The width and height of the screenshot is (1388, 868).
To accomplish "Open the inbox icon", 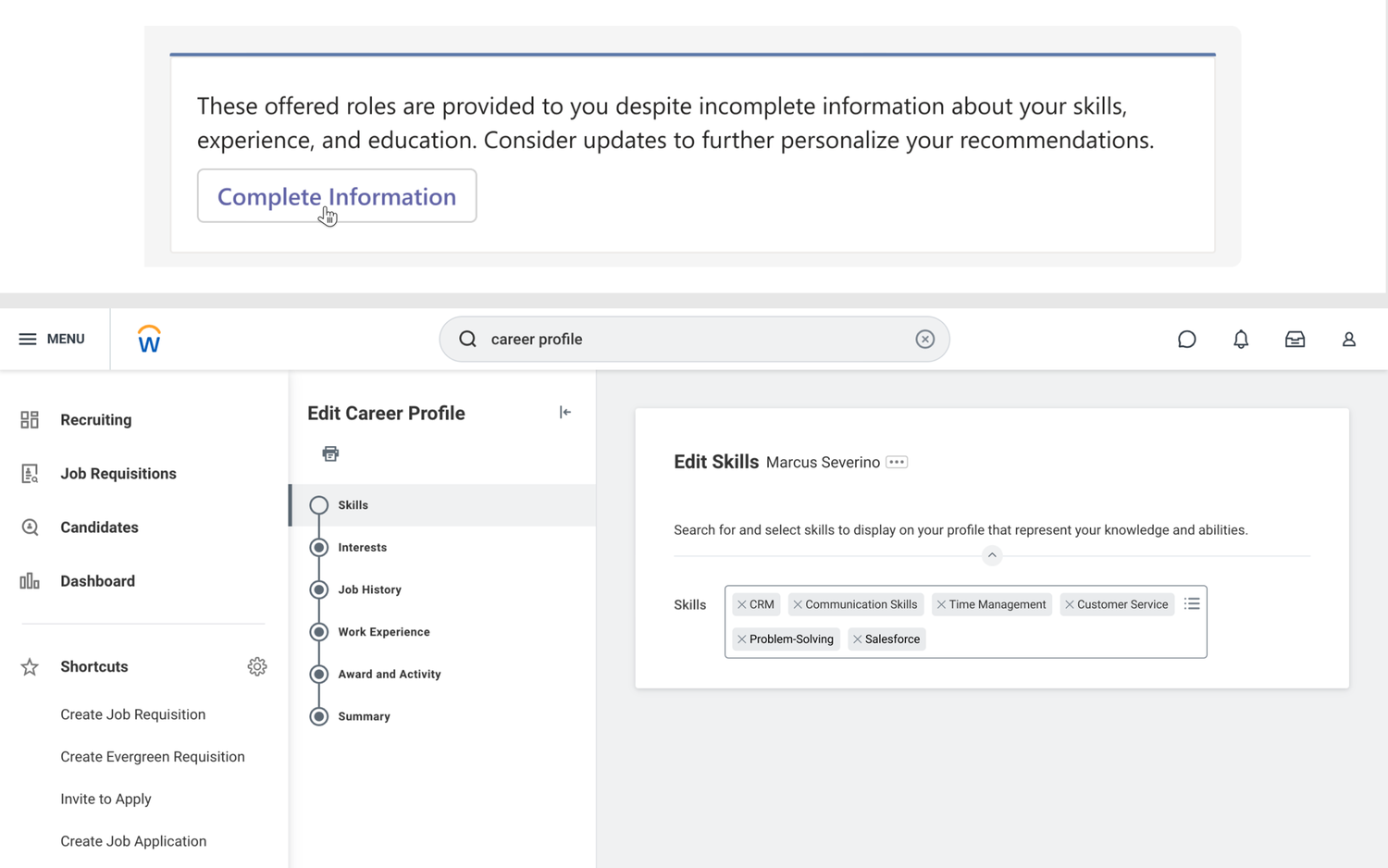I will [1295, 339].
